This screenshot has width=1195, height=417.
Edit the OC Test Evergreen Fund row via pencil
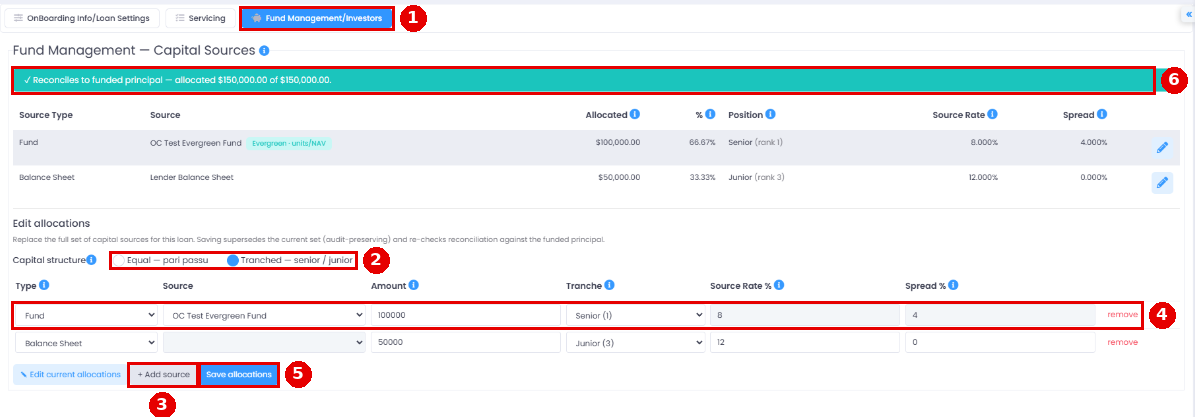tap(1161, 148)
